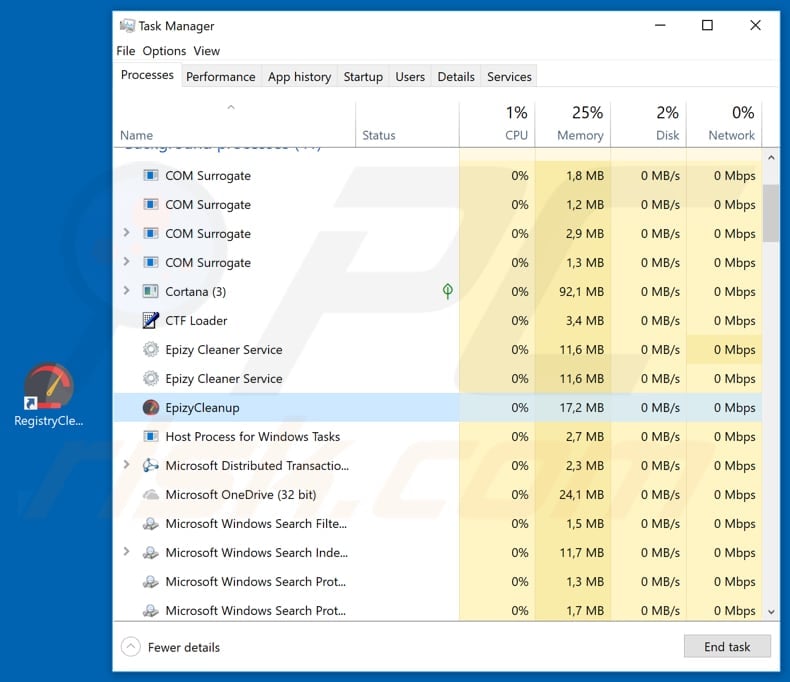Click the CTF Loader pen icon
This screenshot has height=682, width=790.
tap(151, 320)
